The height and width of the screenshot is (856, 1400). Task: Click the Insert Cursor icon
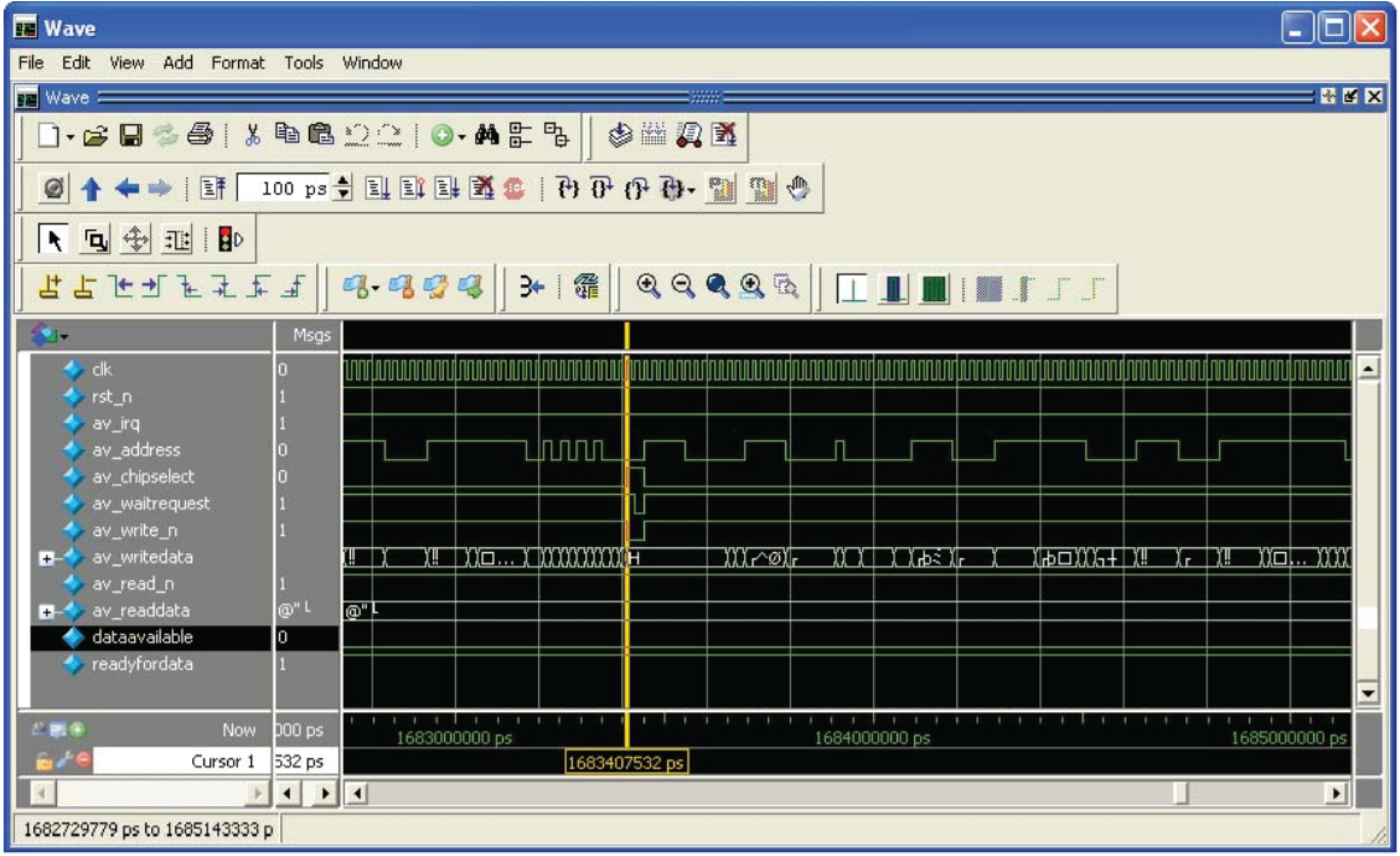50,286
